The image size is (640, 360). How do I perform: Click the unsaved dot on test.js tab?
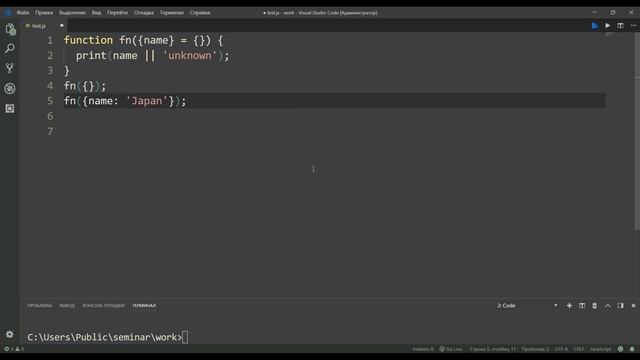click(62, 26)
